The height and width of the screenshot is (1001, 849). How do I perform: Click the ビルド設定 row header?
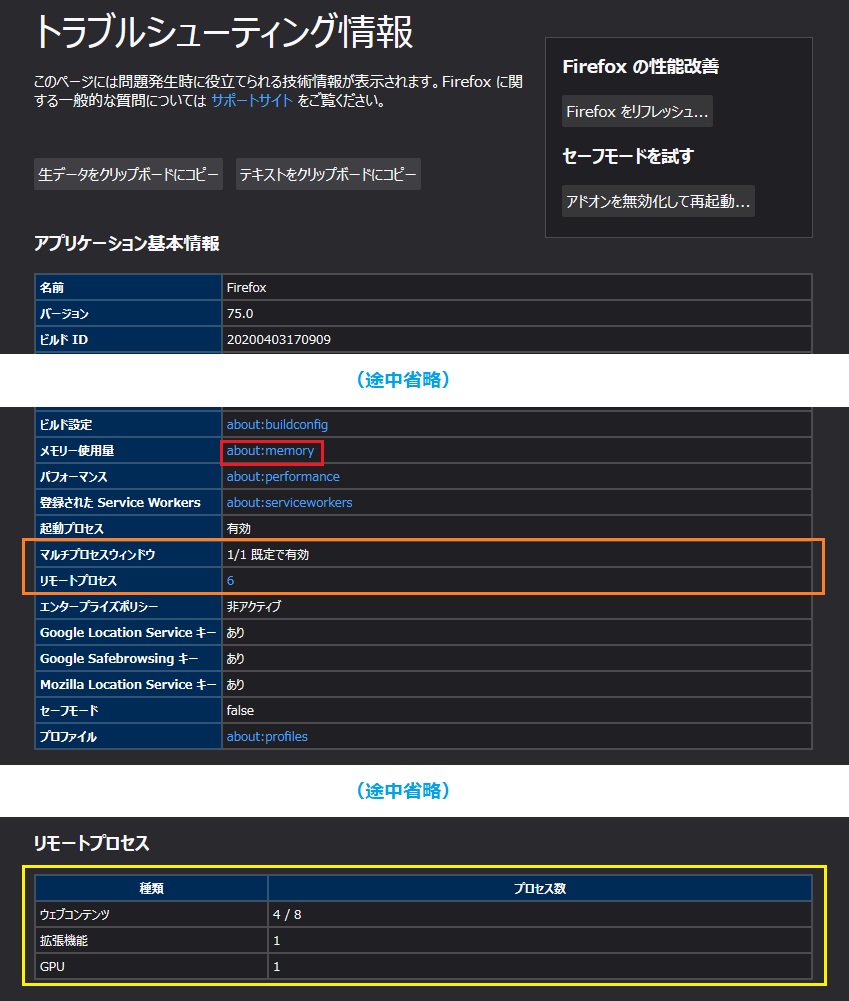point(128,425)
